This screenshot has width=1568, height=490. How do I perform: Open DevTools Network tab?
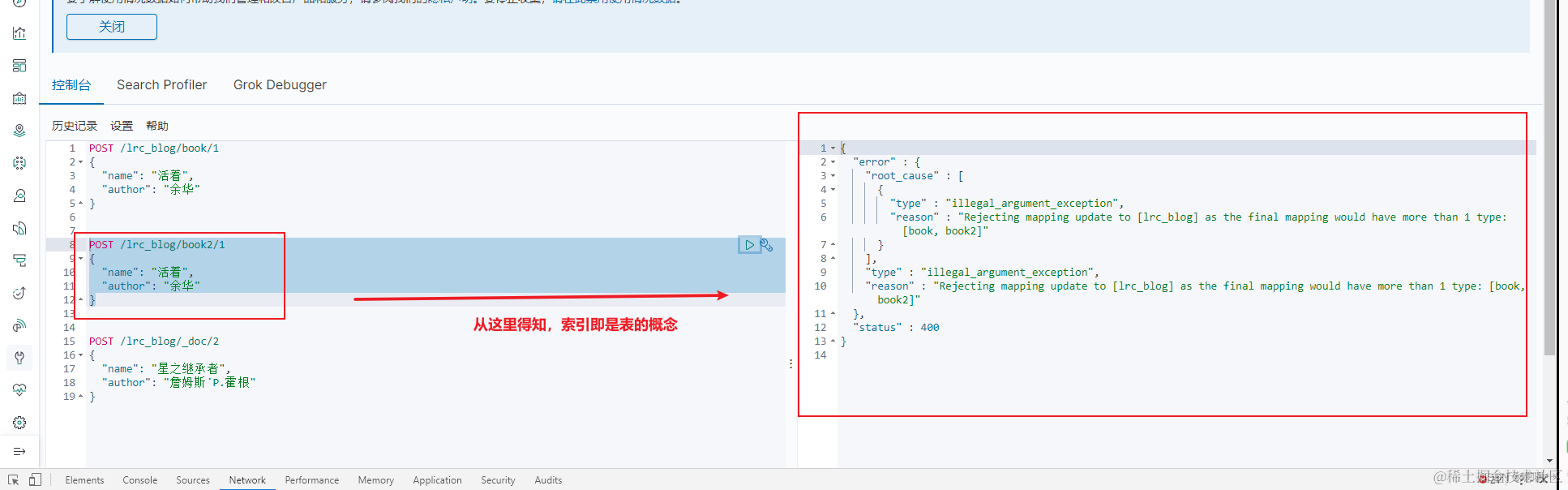(247, 480)
